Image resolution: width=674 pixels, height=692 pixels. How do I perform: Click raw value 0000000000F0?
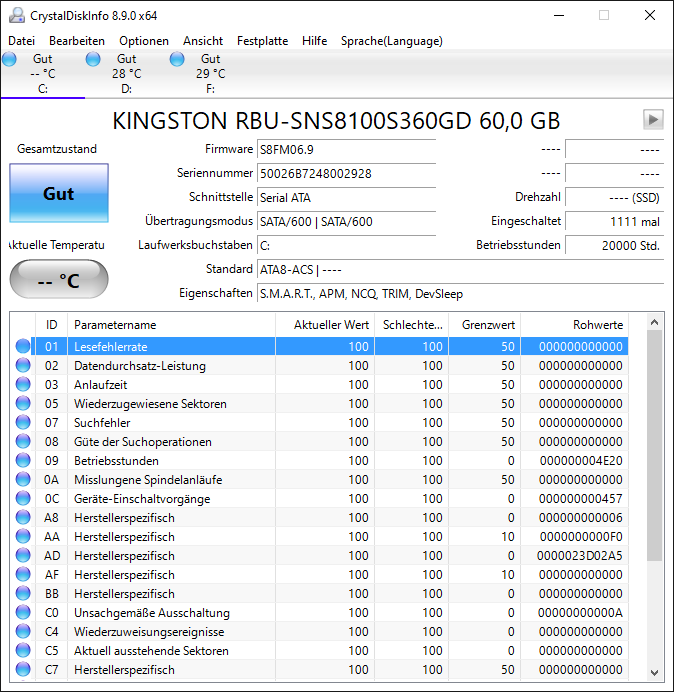pyautogui.click(x=581, y=537)
